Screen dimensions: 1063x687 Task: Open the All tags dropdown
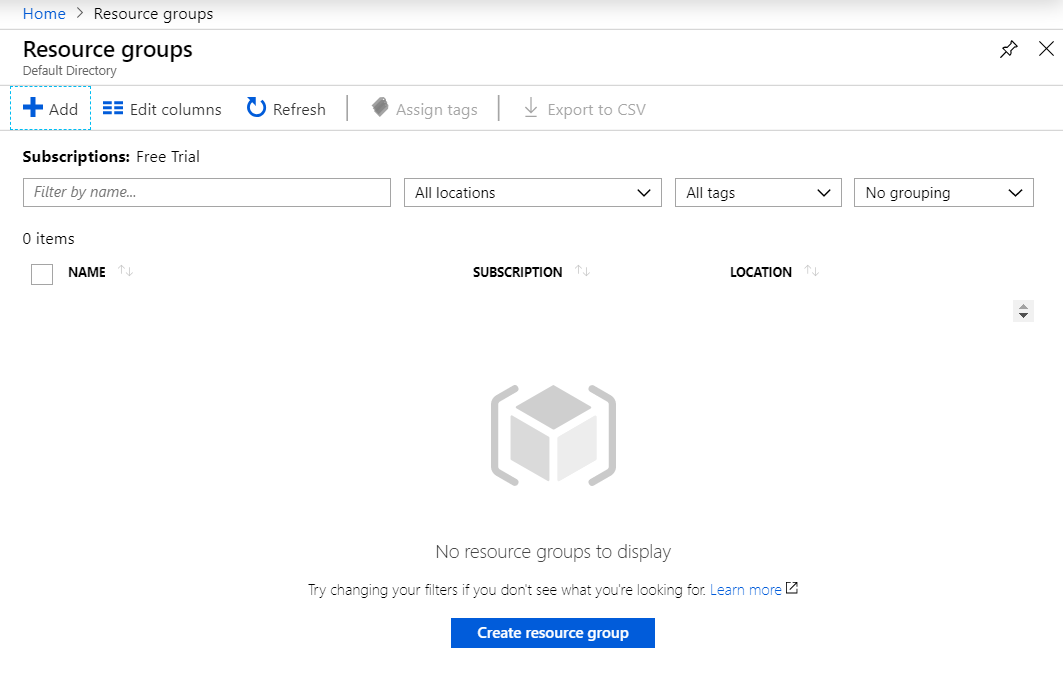[x=758, y=193]
